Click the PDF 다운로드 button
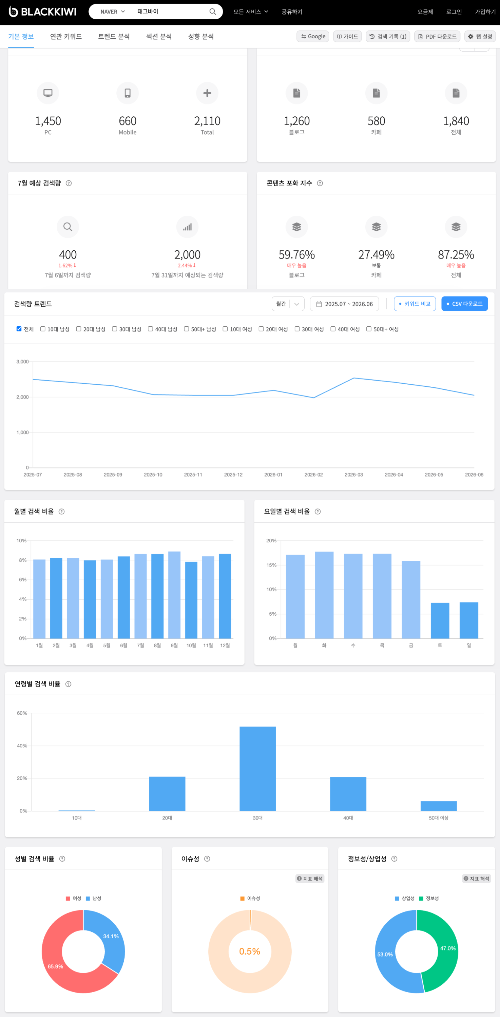The width and height of the screenshot is (500, 1017). (x=437, y=36)
